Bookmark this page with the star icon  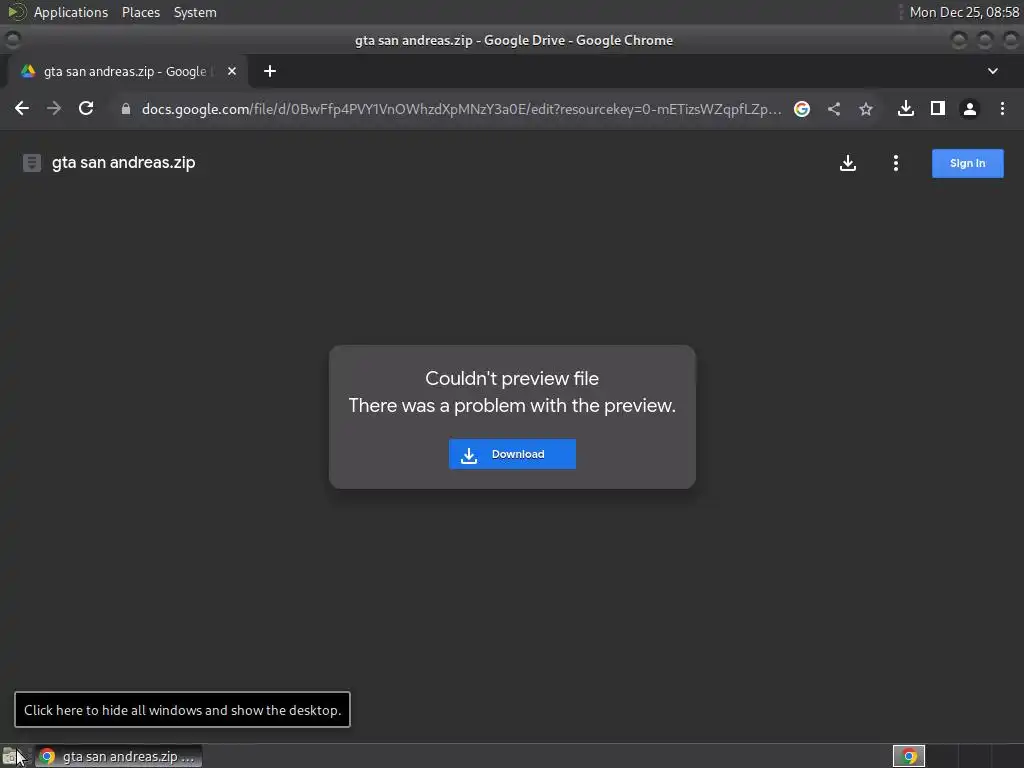pyautogui.click(x=866, y=109)
